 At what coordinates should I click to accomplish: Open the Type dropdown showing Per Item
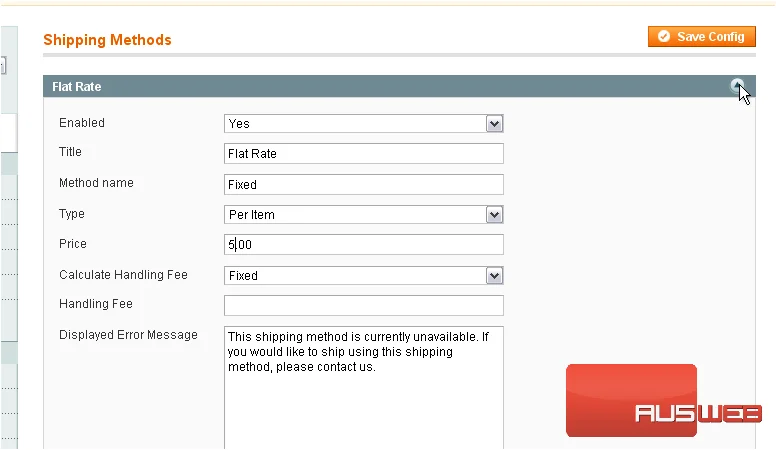[364, 214]
